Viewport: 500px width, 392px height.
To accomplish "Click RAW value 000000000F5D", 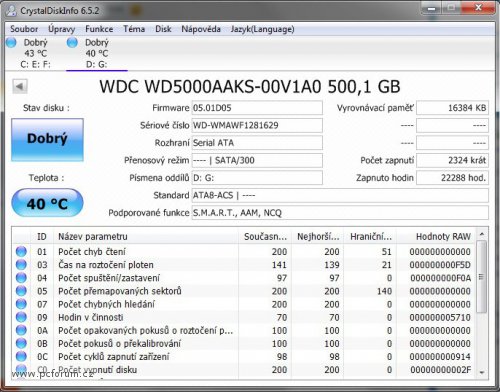I will [x=440, y=265].
